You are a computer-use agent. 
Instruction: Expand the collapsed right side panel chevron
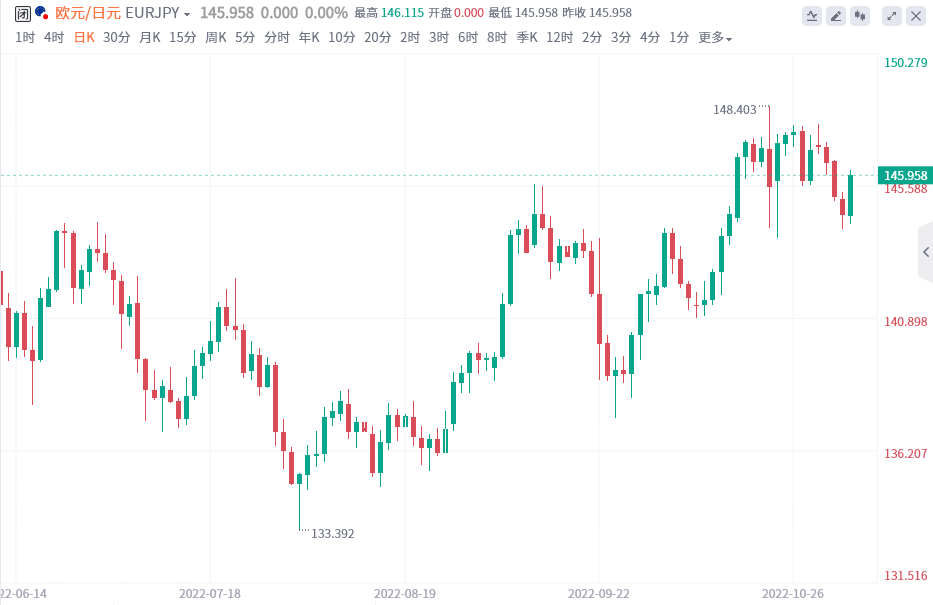click(x=925, y=252)
